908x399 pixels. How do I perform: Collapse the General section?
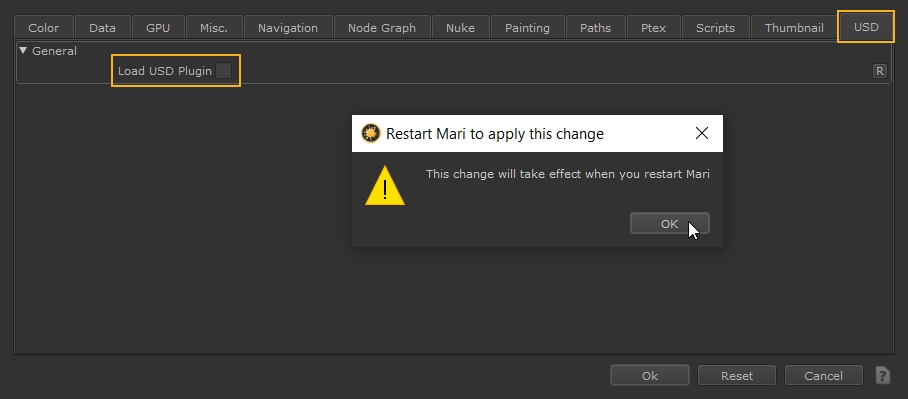(x=23, y=51)
